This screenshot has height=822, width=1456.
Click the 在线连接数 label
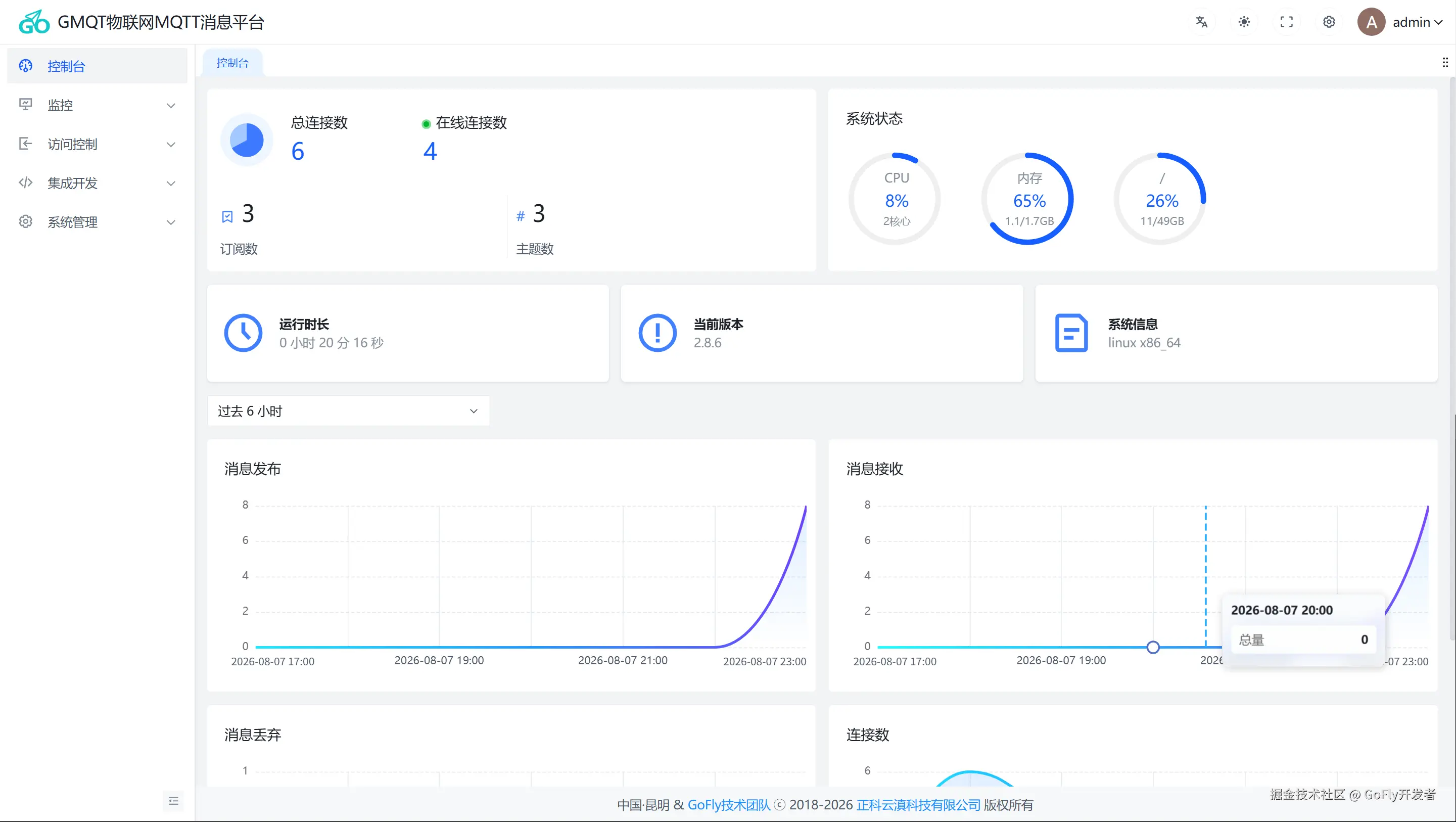(472, 123)
